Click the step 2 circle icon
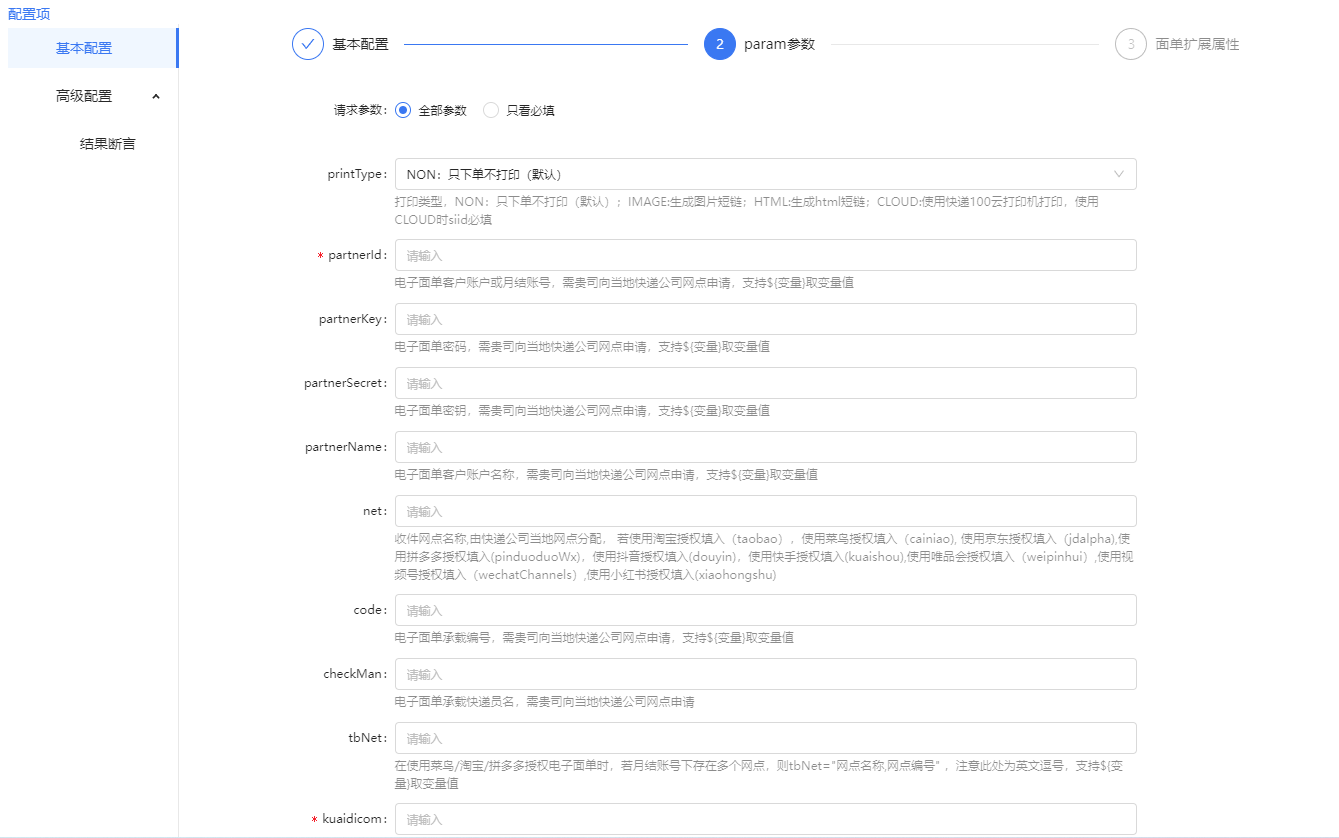1339x838 pixels. [x=720, y=44]
